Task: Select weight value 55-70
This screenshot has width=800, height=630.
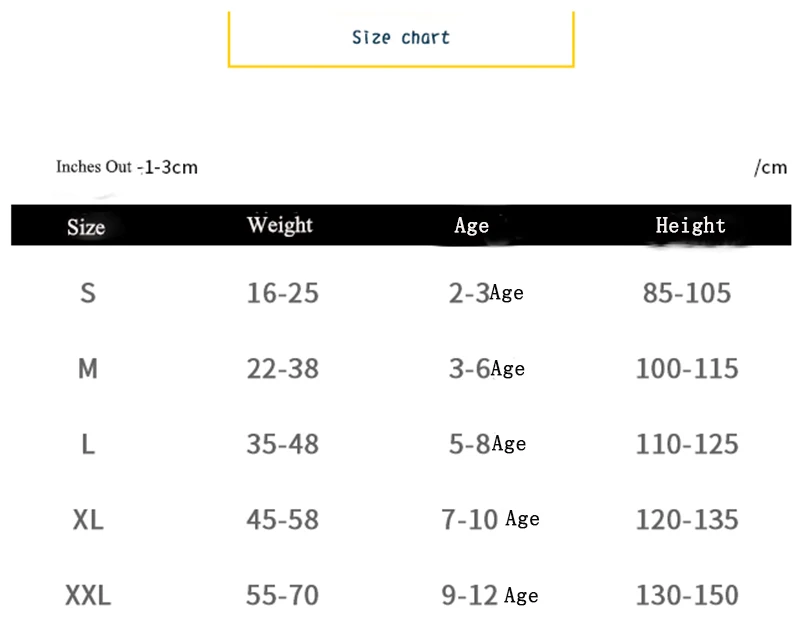Action: point(283,595)
